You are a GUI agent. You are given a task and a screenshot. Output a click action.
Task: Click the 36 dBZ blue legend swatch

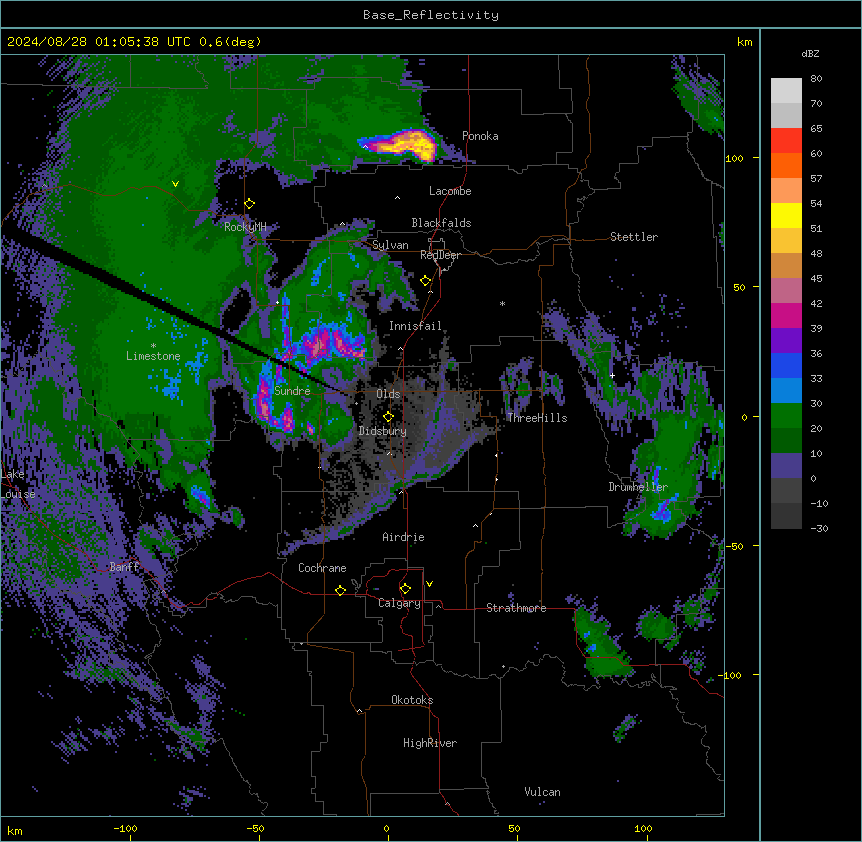[x=786, y=365]
